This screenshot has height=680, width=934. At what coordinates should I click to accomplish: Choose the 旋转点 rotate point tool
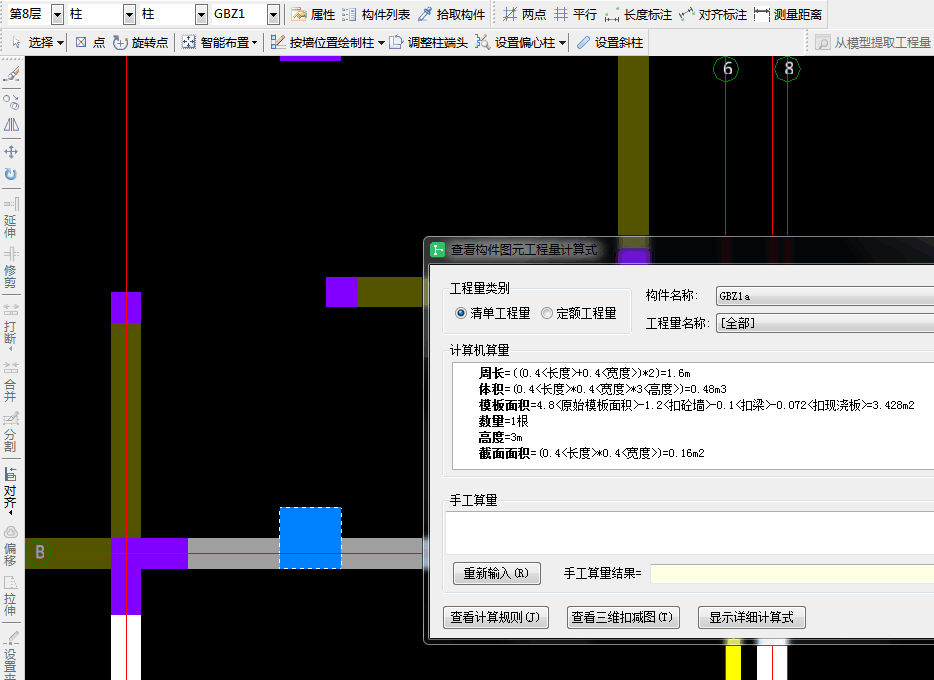point(141,42)
